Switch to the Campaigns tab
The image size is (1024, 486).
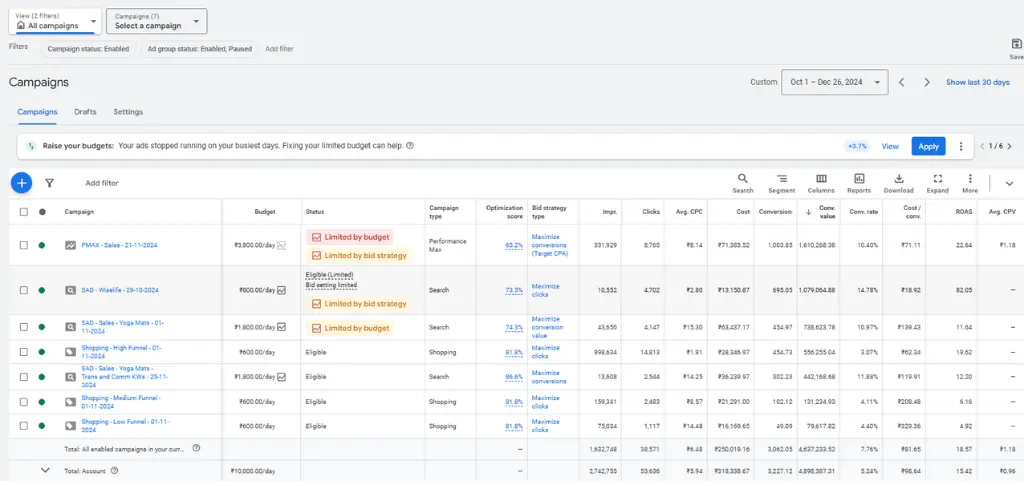tap(37, 112)
